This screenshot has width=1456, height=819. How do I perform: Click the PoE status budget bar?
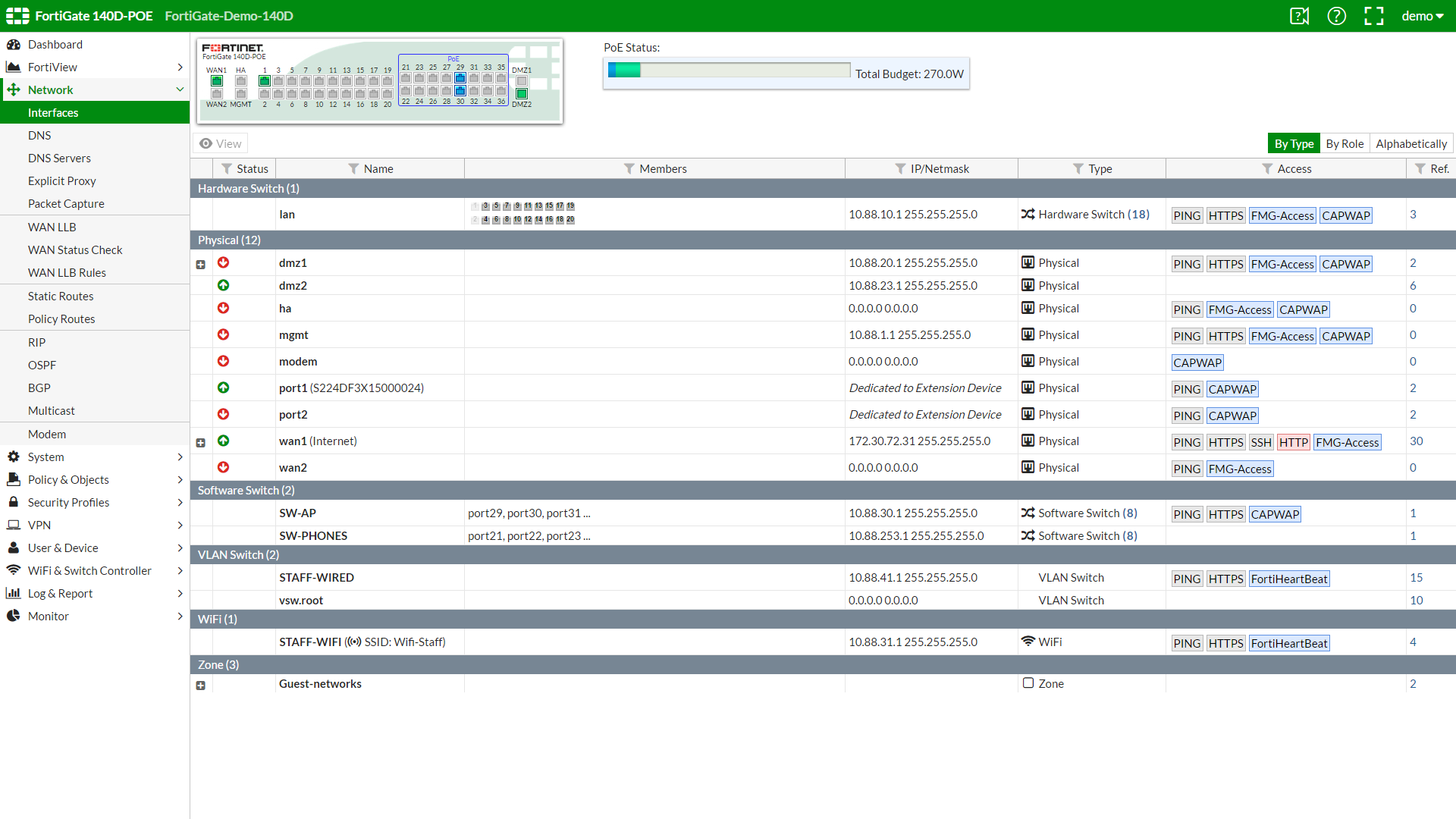[728, 71]
